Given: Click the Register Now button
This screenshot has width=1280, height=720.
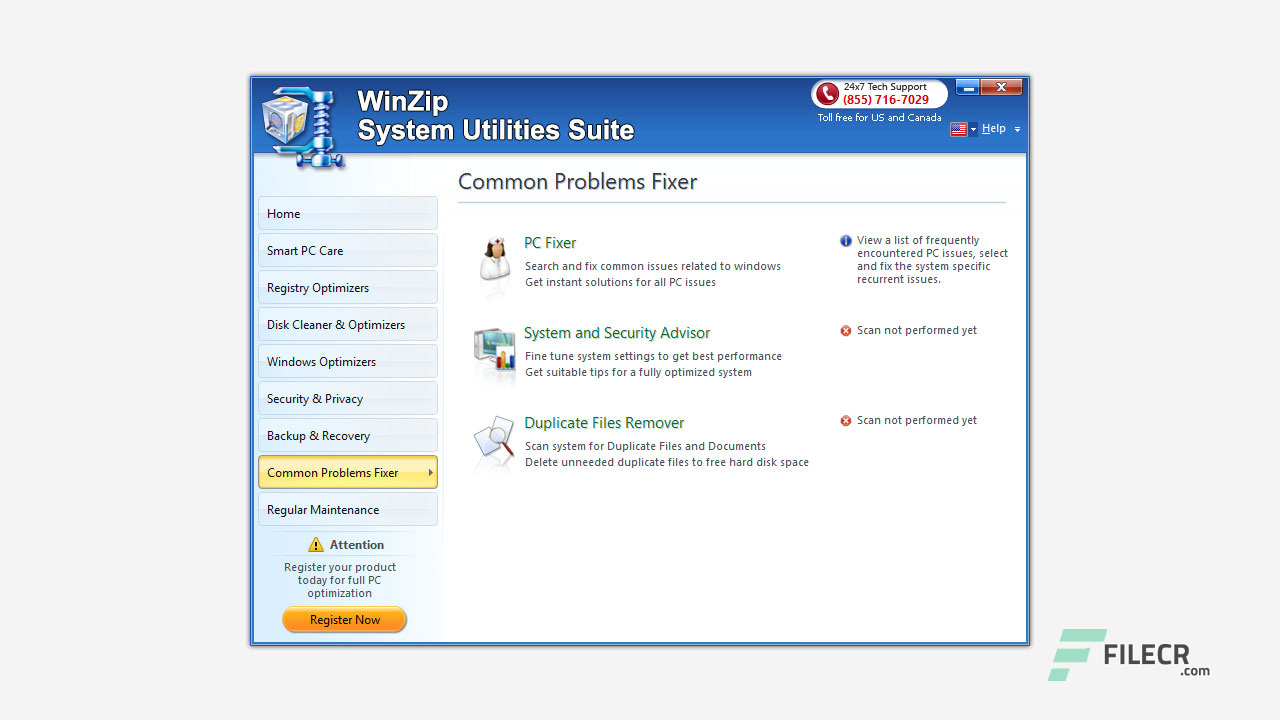Looking at the screenshot, I should [x=345, y=620].
